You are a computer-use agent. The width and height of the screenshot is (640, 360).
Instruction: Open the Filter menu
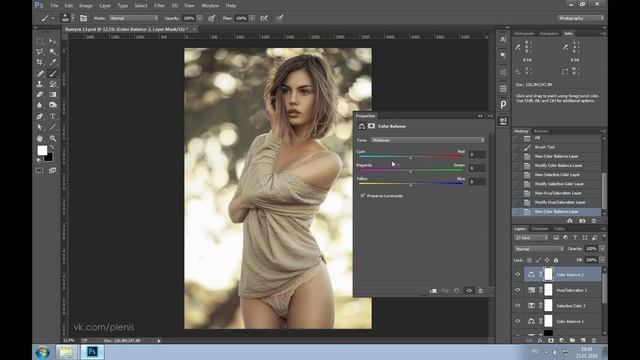click(159, 6)
